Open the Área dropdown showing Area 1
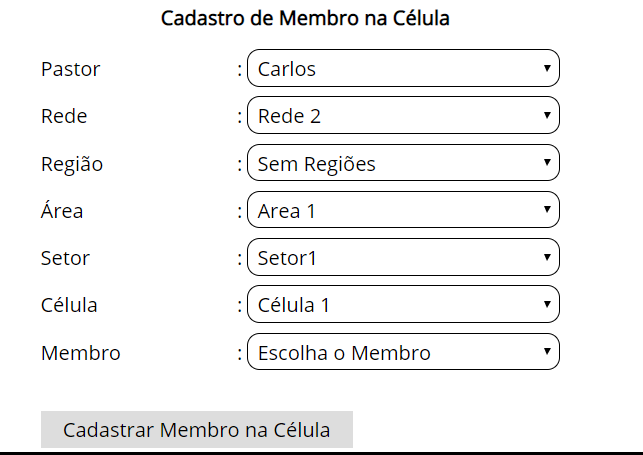The height and width of the screenshot is (455, 643). pyautogui.click(x=402, y=210)
